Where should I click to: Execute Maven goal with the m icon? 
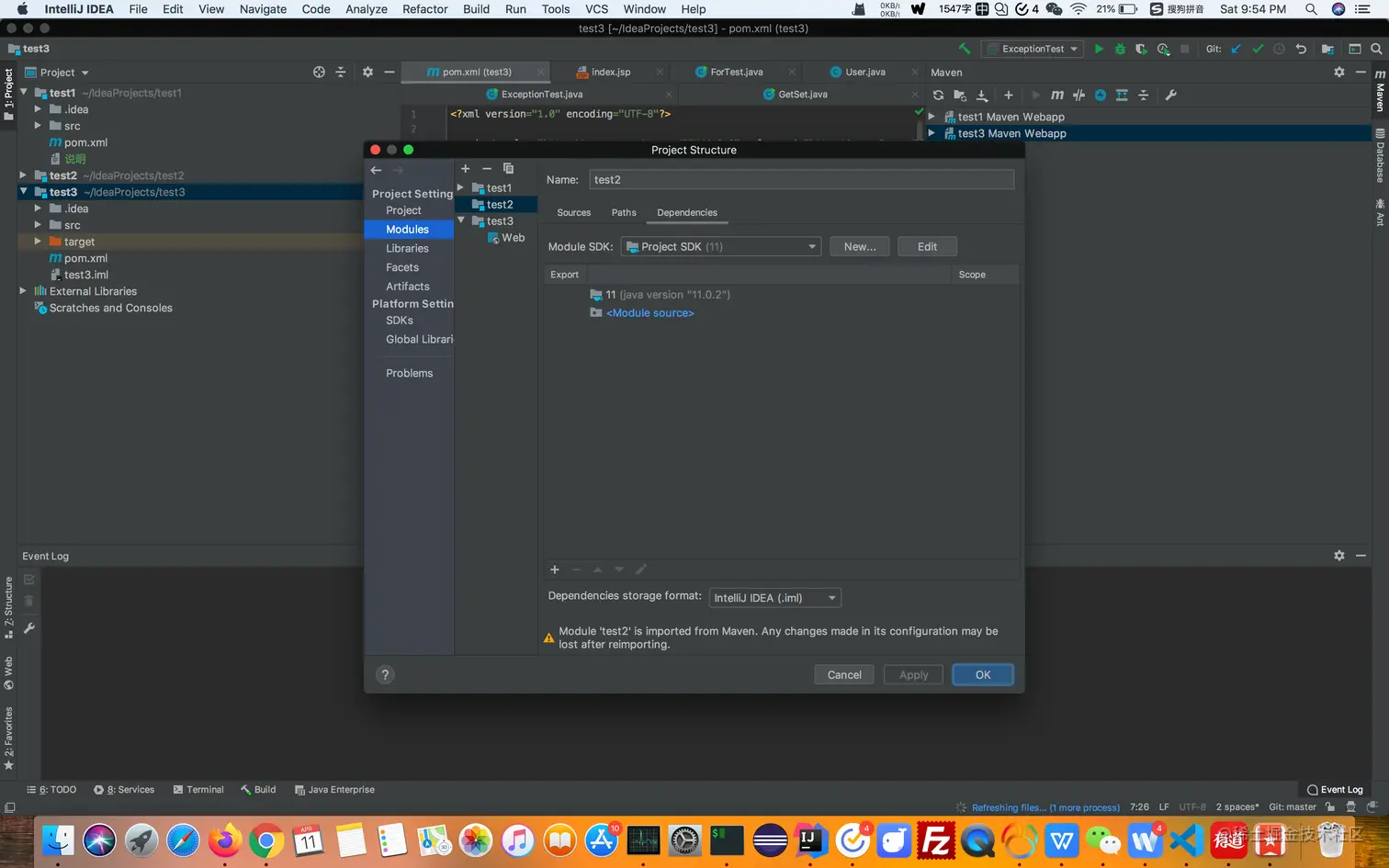pos(1057,95)
